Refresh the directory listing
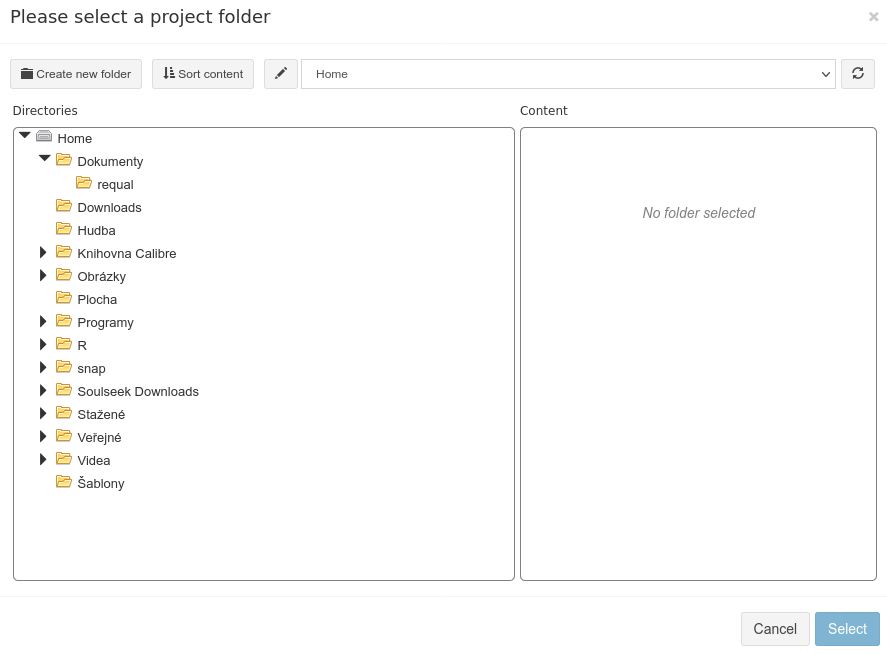This screenshot has width=887, height=655. (858, 74)
